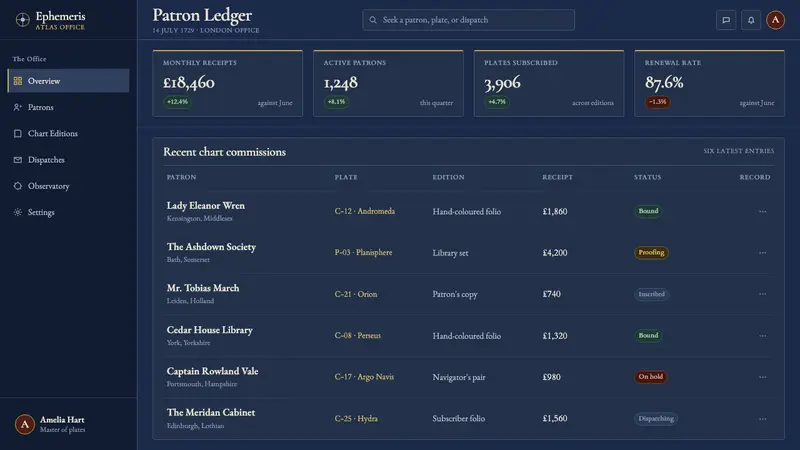Screen dimensions: 800x450
Task: Click the Status column header
Action: (647, 177)
